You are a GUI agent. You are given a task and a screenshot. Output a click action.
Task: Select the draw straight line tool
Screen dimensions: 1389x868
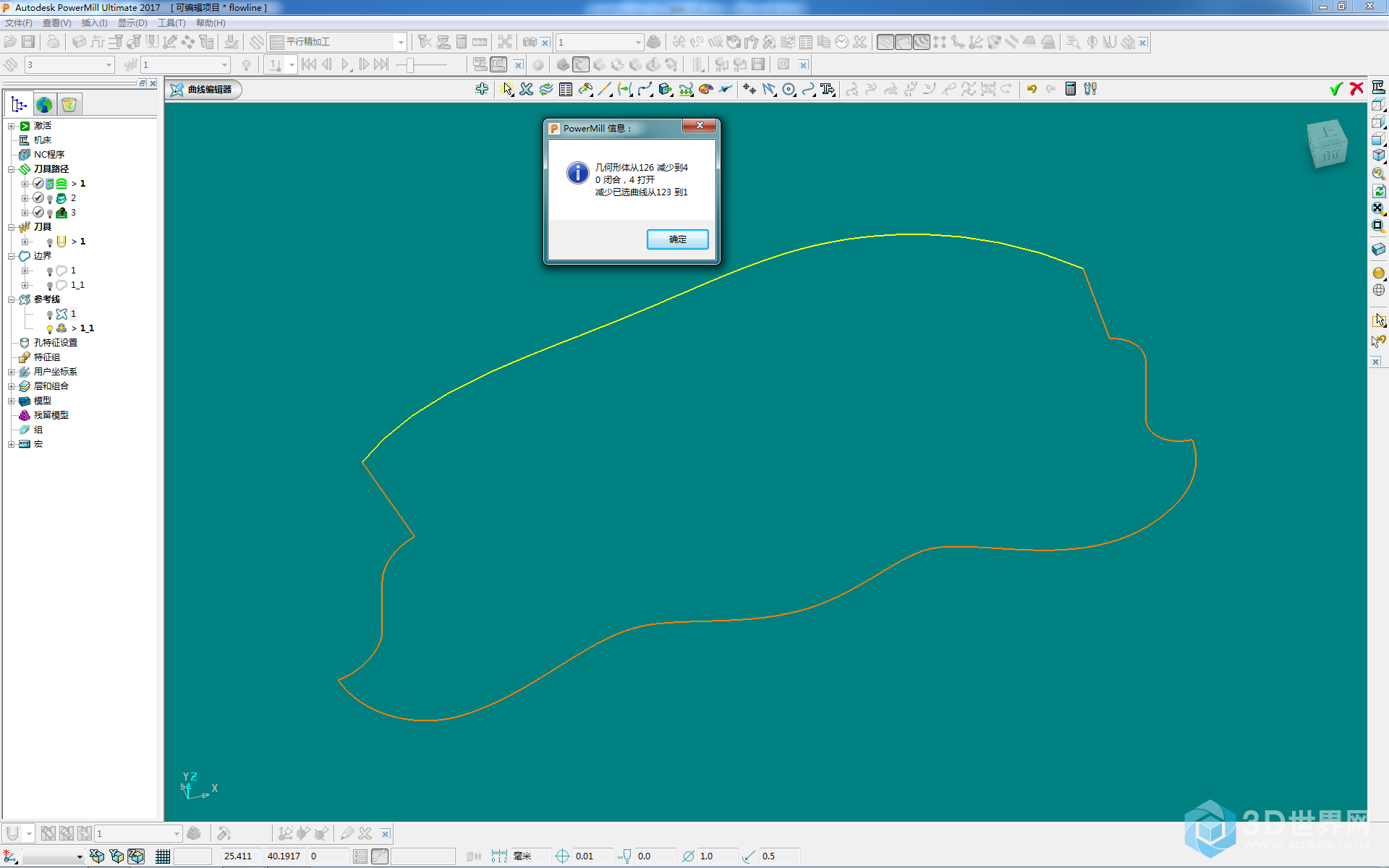pos(605,89)
